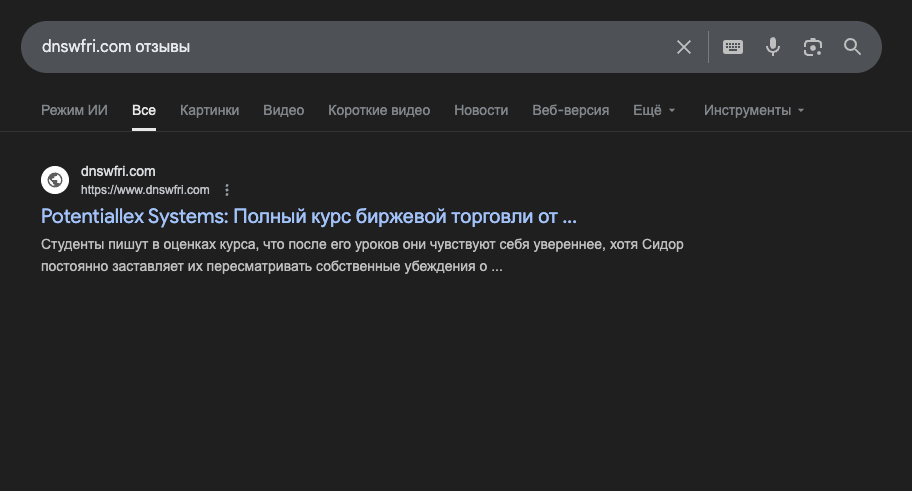Open search by image camera icon
912x491 pixels.
813,47
